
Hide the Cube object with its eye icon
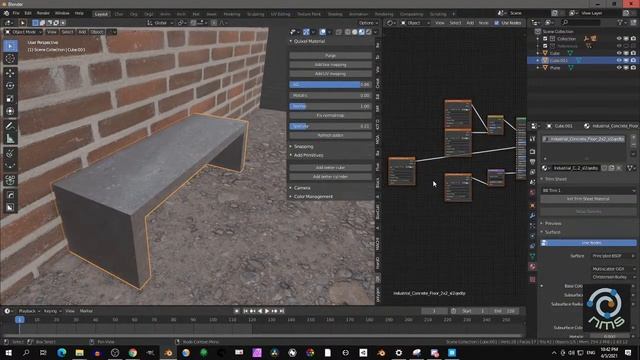(x=619, y=53)
